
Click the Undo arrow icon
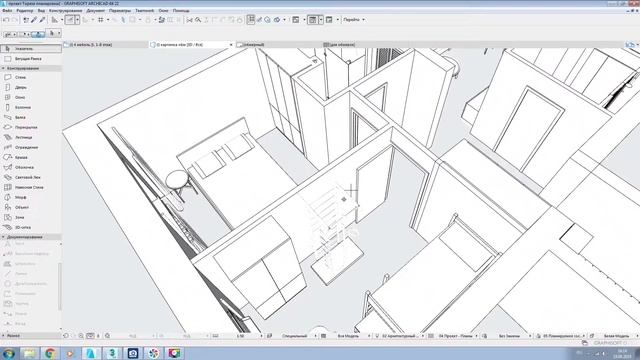pos(6,20)
